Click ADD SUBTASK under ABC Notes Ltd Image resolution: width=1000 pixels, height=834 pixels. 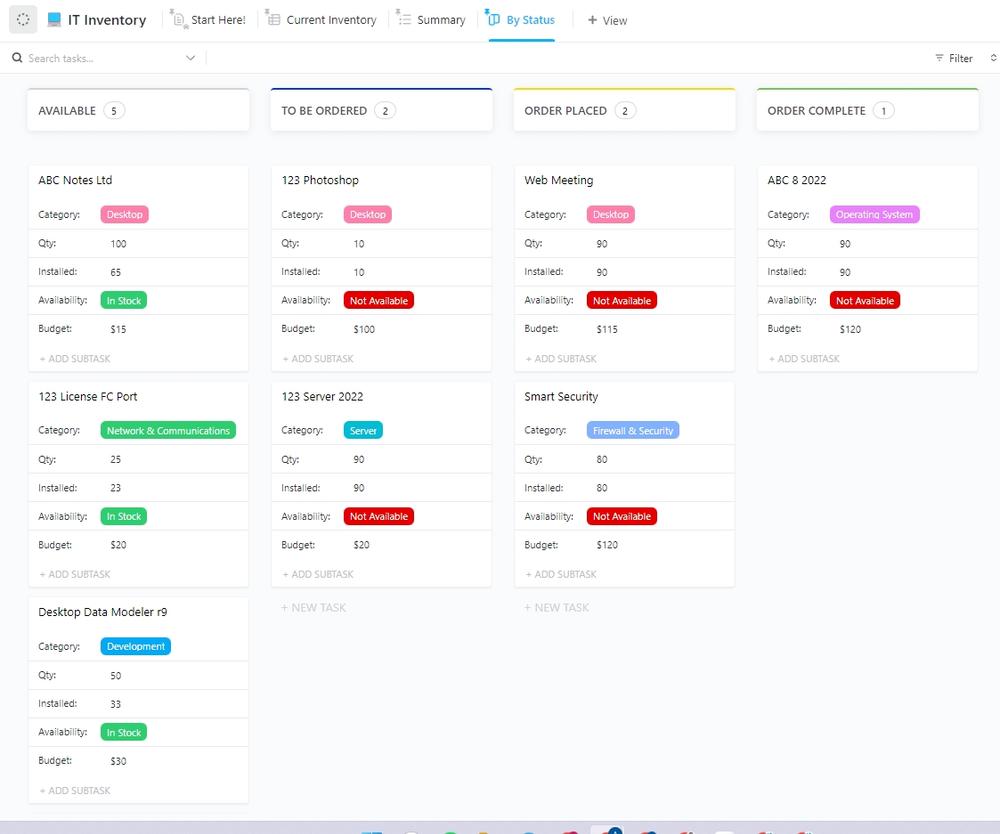[74, 358]
